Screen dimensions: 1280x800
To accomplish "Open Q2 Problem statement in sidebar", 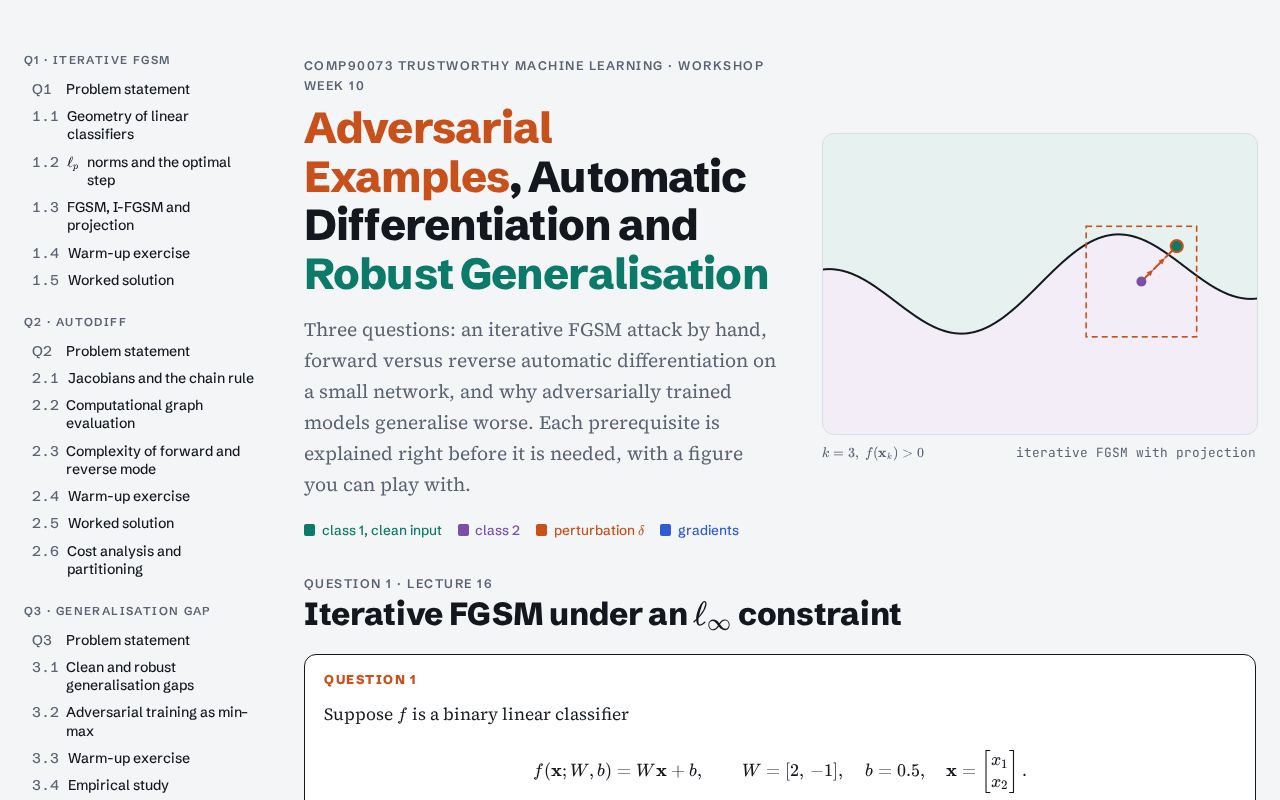I will (x=111, y=351).
